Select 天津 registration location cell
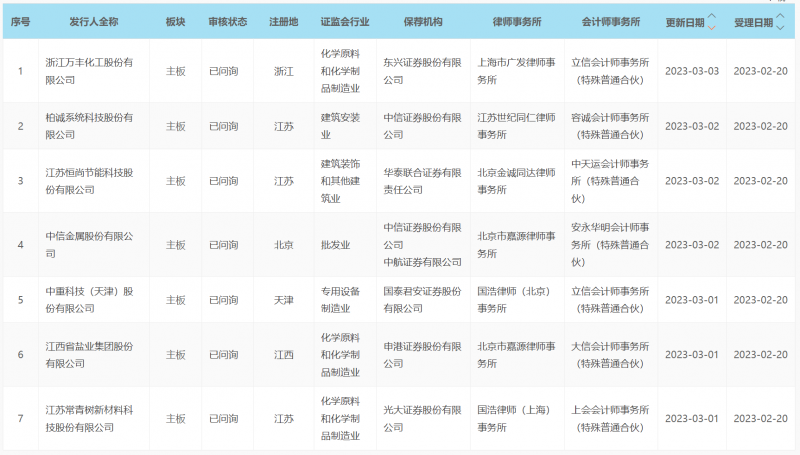Image resolution: width=800 pixels, height=455 pixels. (x=284, y=300)
